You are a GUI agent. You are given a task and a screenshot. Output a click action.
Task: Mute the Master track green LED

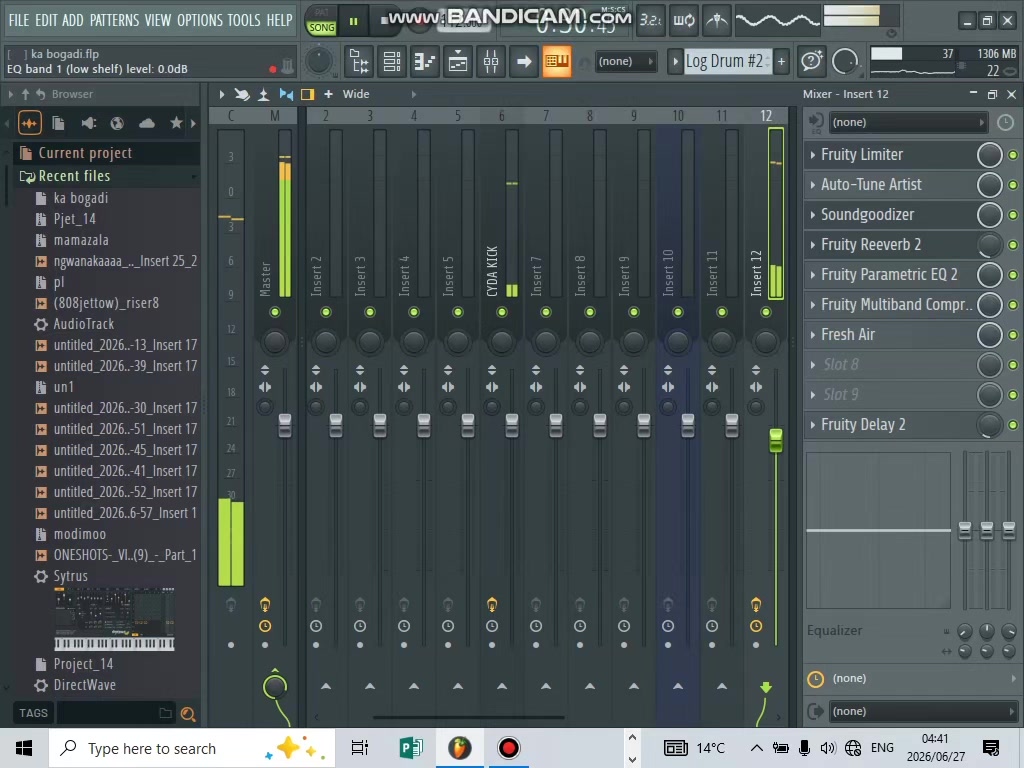pyautogui.click(x=275, y=312)
